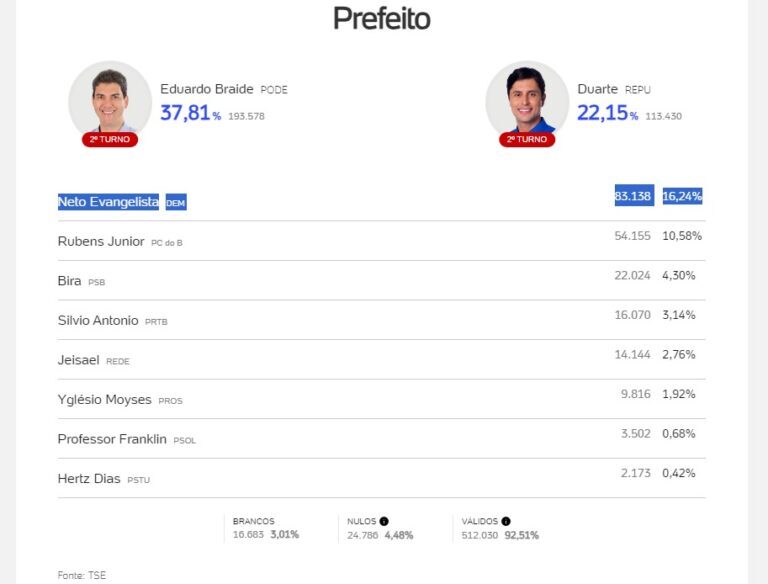This screenshot has height=584, width=768.
Task: Click the Hertz Dias candidate name
Action: pos(89,478)
